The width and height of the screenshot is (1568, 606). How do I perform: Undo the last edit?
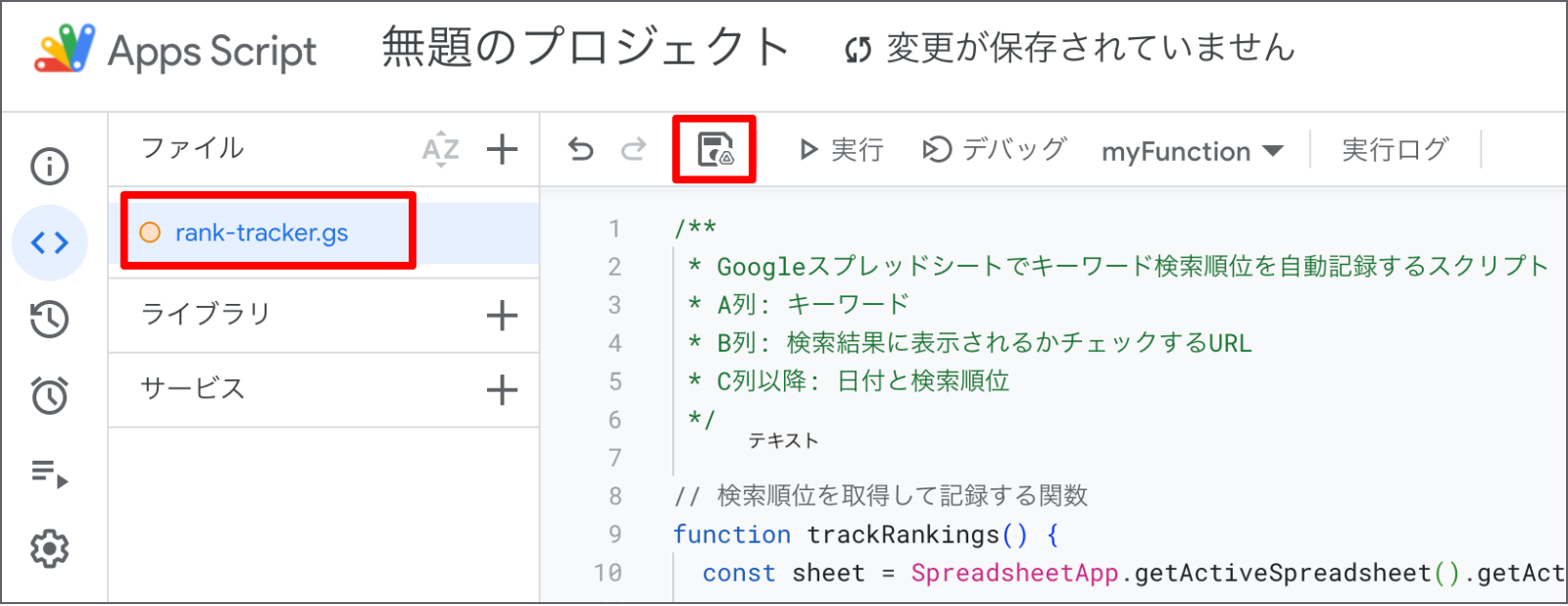coord(581,149)
